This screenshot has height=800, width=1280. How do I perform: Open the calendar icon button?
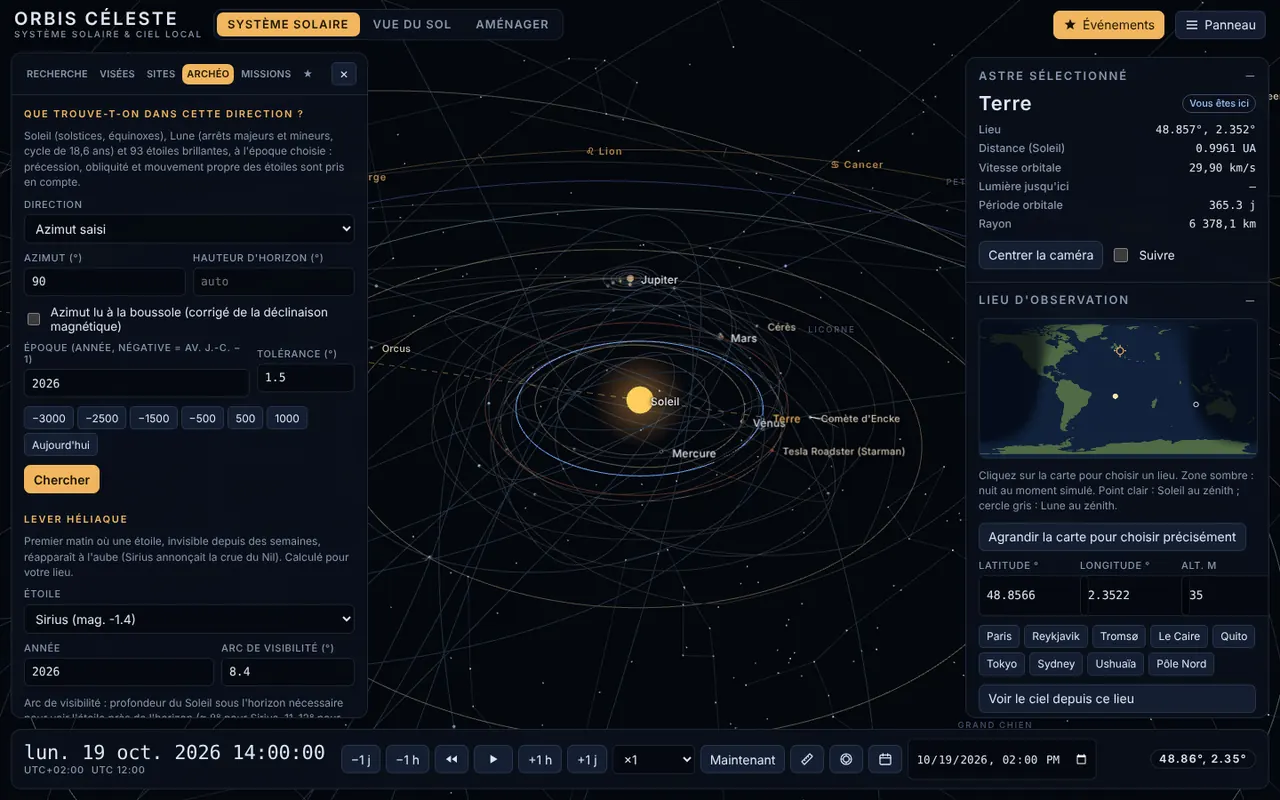pos(885,759)
